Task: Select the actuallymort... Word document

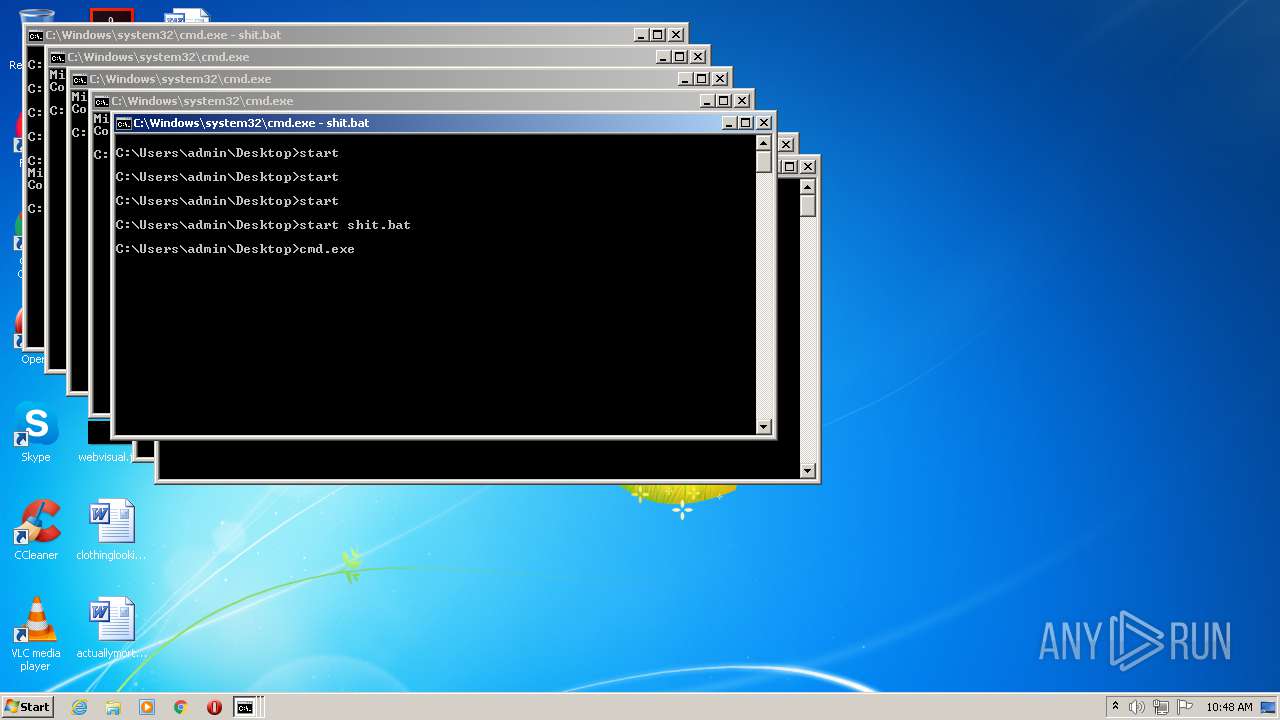Action: 111,628
